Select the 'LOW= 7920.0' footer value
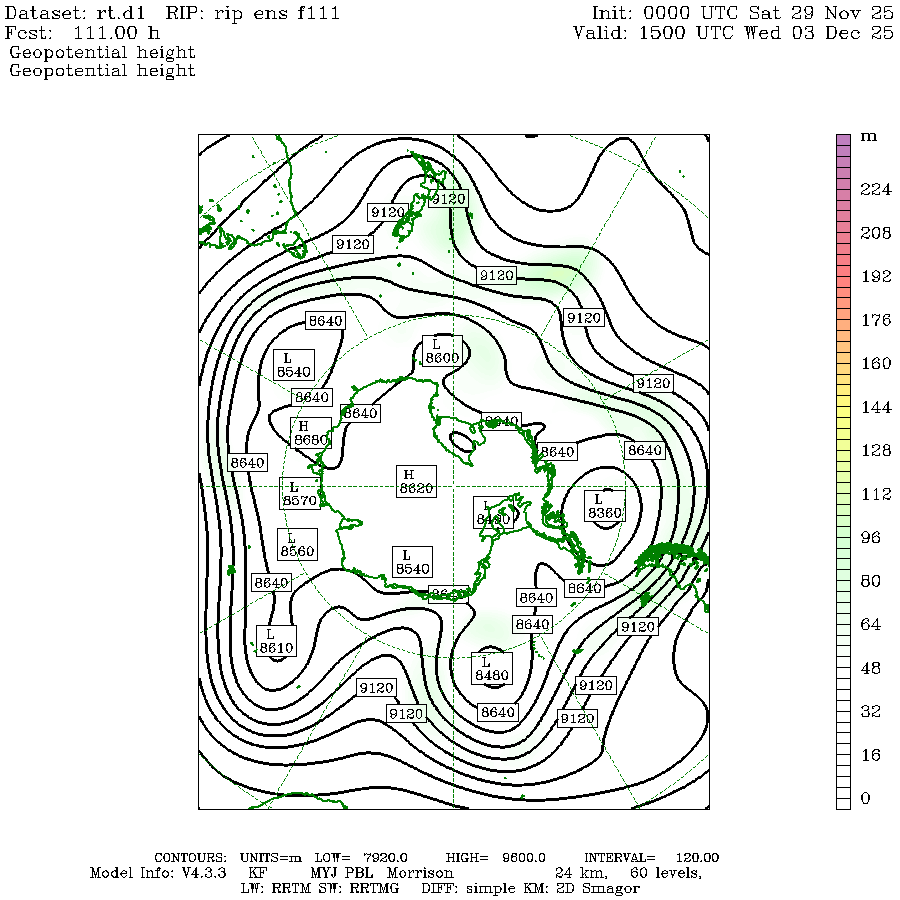The height and width of the screenshot is (900, 900). [x=362, y=858]
